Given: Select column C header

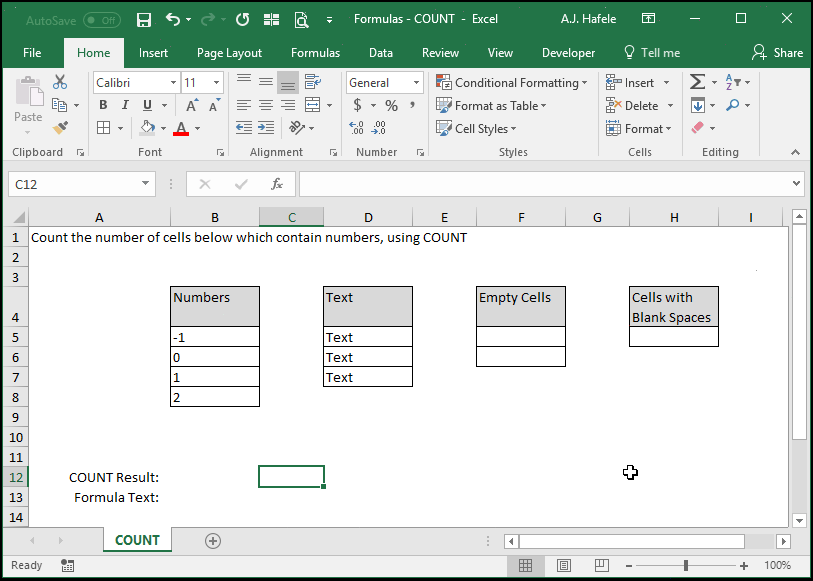Looking at the screenshot, I should pyautogui.click(x=291, y=217).
